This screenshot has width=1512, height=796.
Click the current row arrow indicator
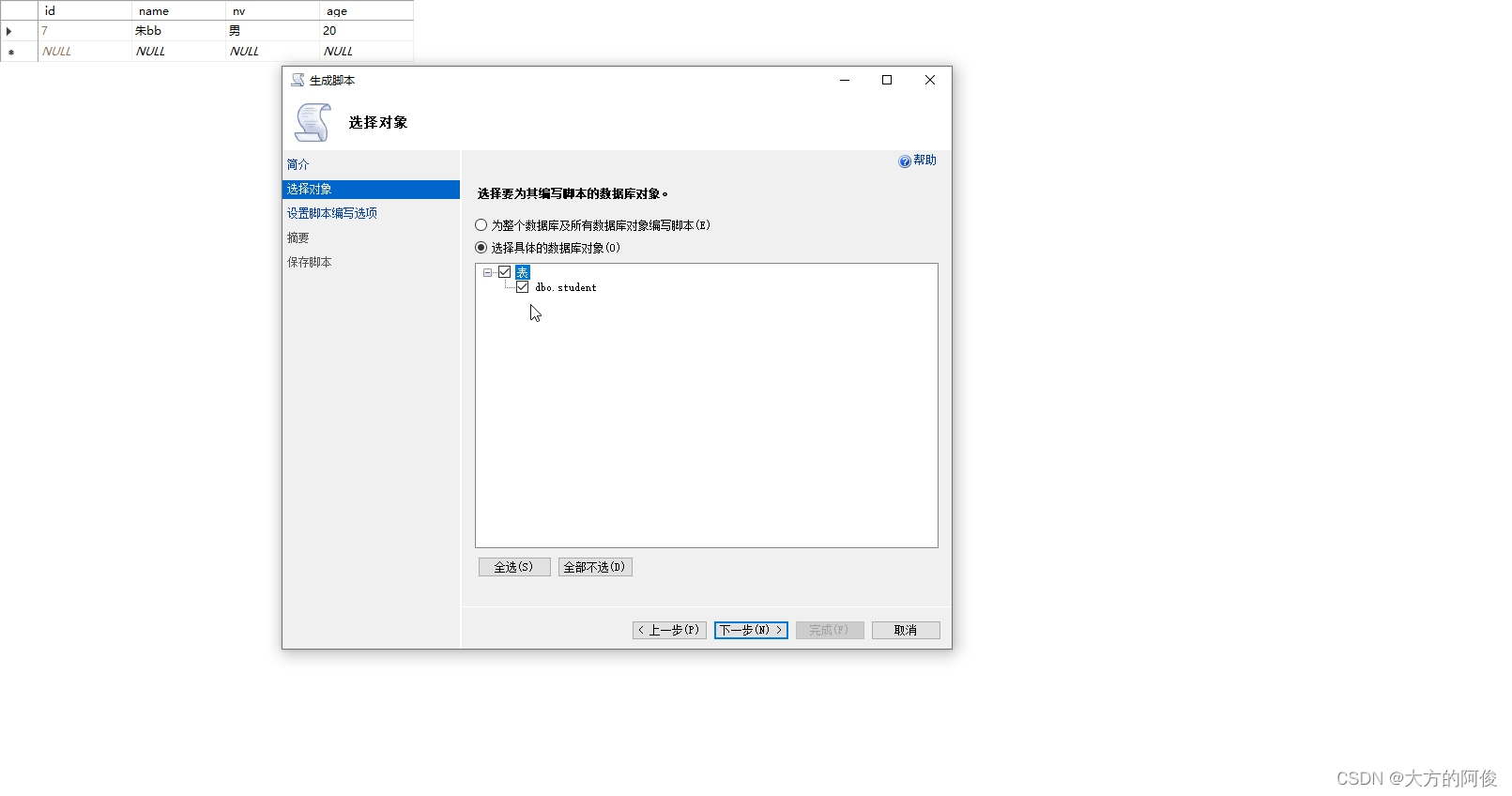9,31
